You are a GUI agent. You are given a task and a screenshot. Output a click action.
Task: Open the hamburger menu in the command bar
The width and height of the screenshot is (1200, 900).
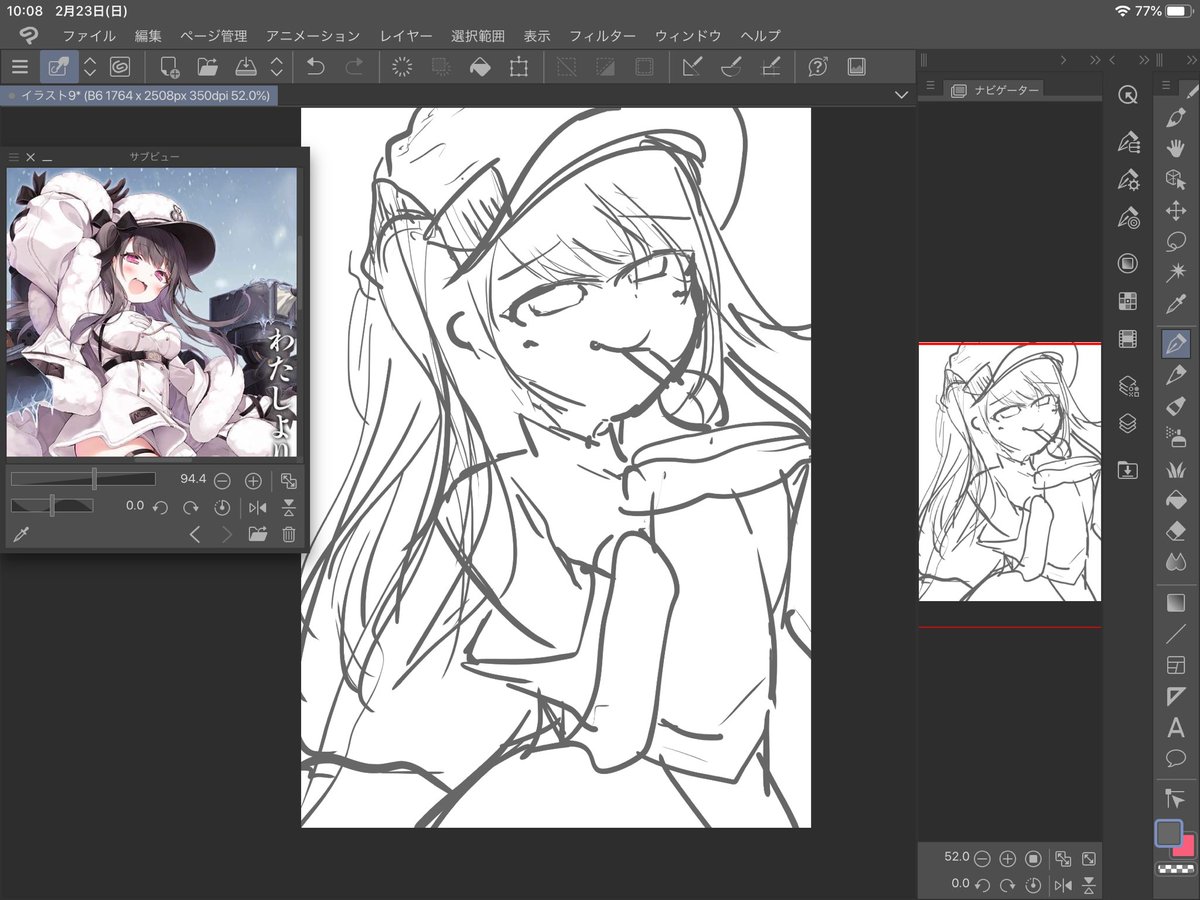pos(20,67)
